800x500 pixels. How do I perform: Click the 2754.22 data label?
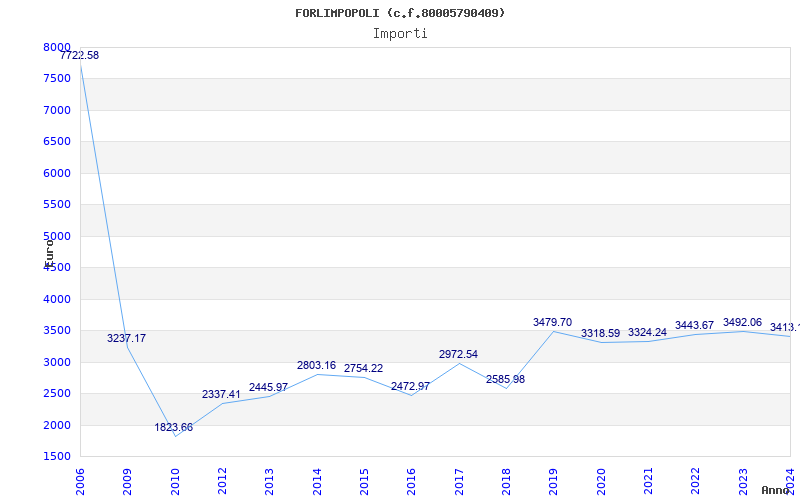(x=363, y=368)
